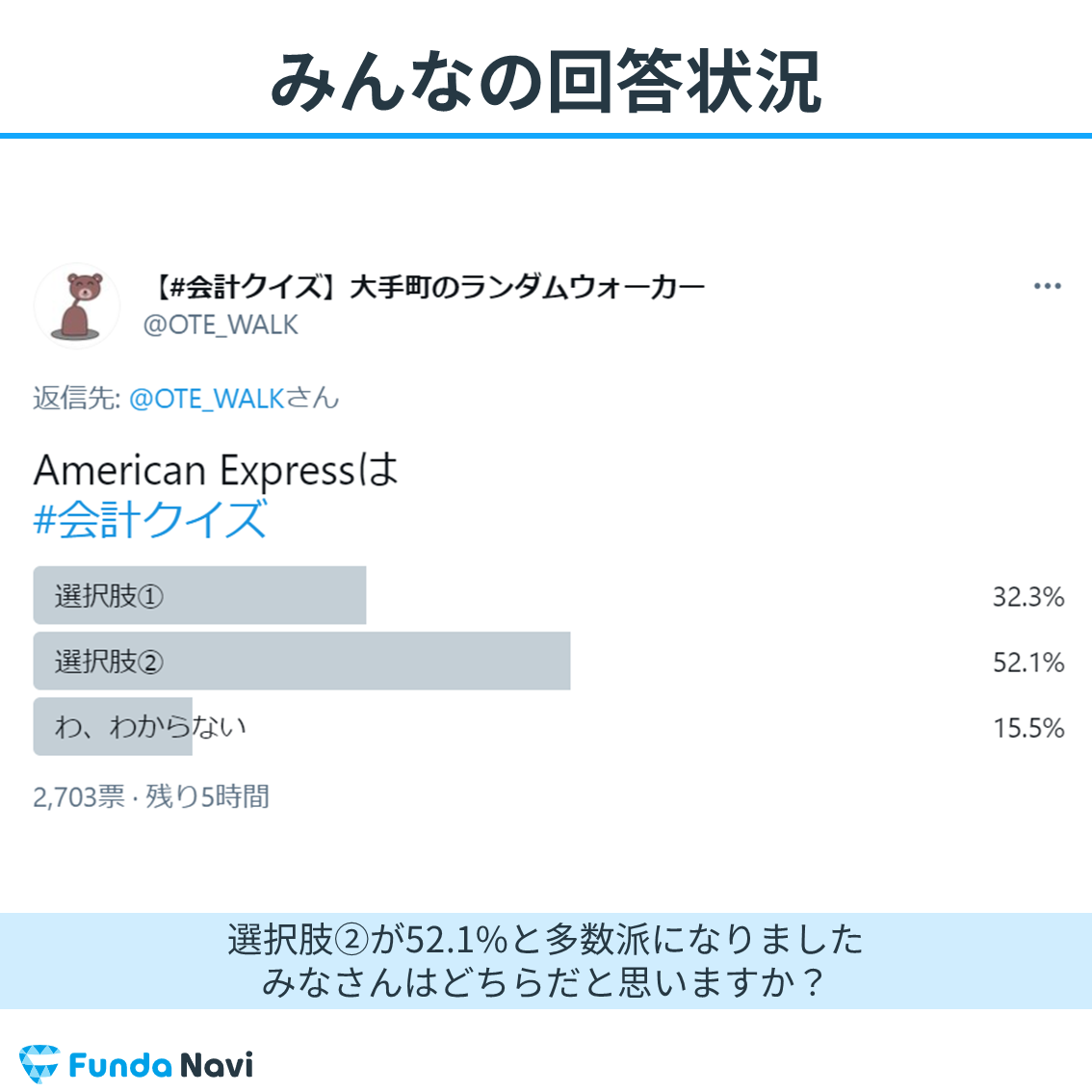
Task: Click the American Expressは tweet text
Action: tap(216, 469)
